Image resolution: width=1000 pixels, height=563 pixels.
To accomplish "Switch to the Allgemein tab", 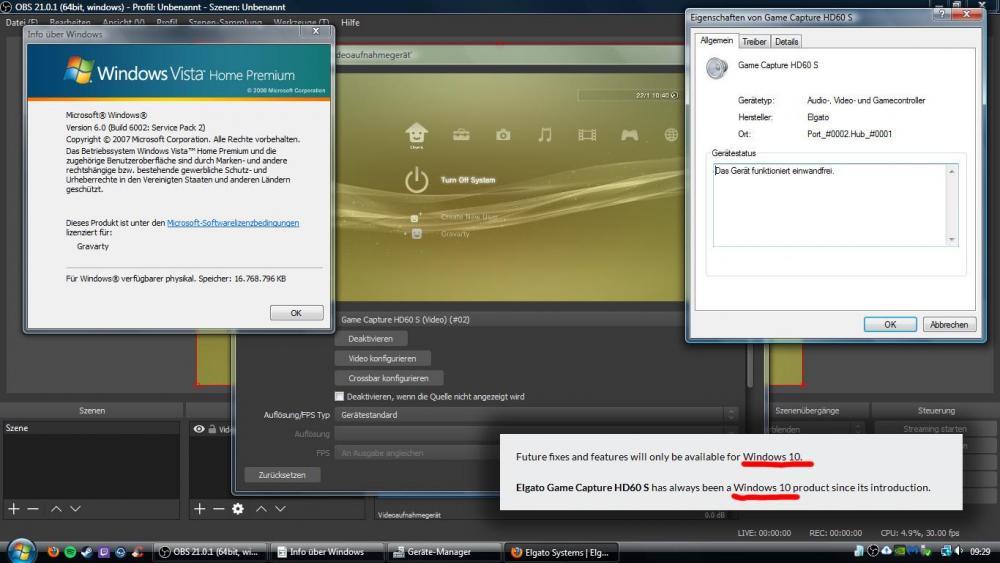I will pyautogui.click(x=716, y=40).
